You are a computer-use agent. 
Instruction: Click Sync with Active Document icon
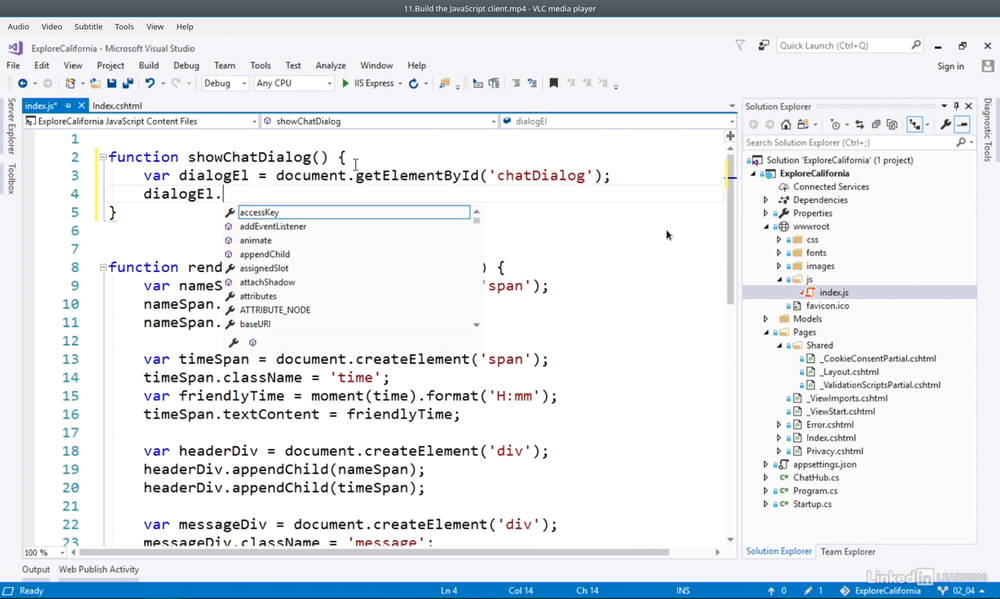point(860,125)
